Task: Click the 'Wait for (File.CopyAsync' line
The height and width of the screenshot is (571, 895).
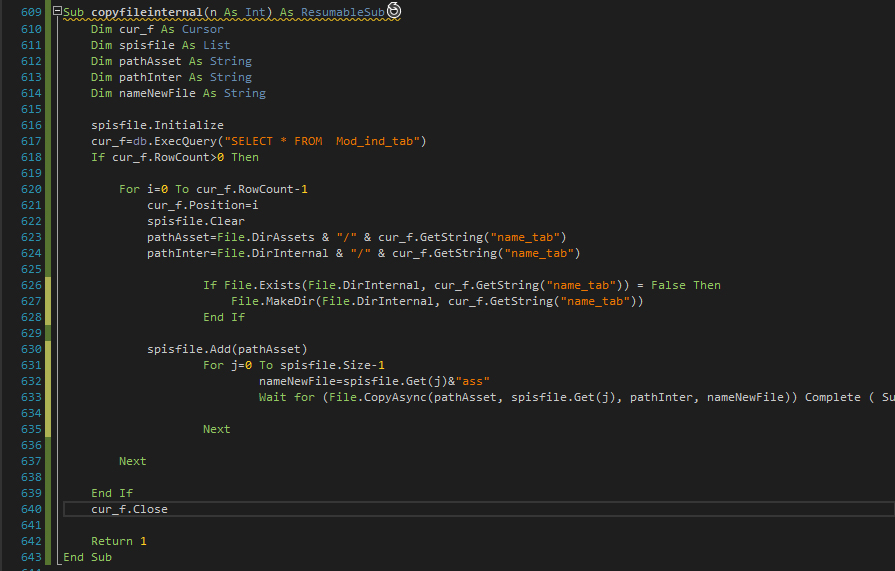Action: point(576,397)
